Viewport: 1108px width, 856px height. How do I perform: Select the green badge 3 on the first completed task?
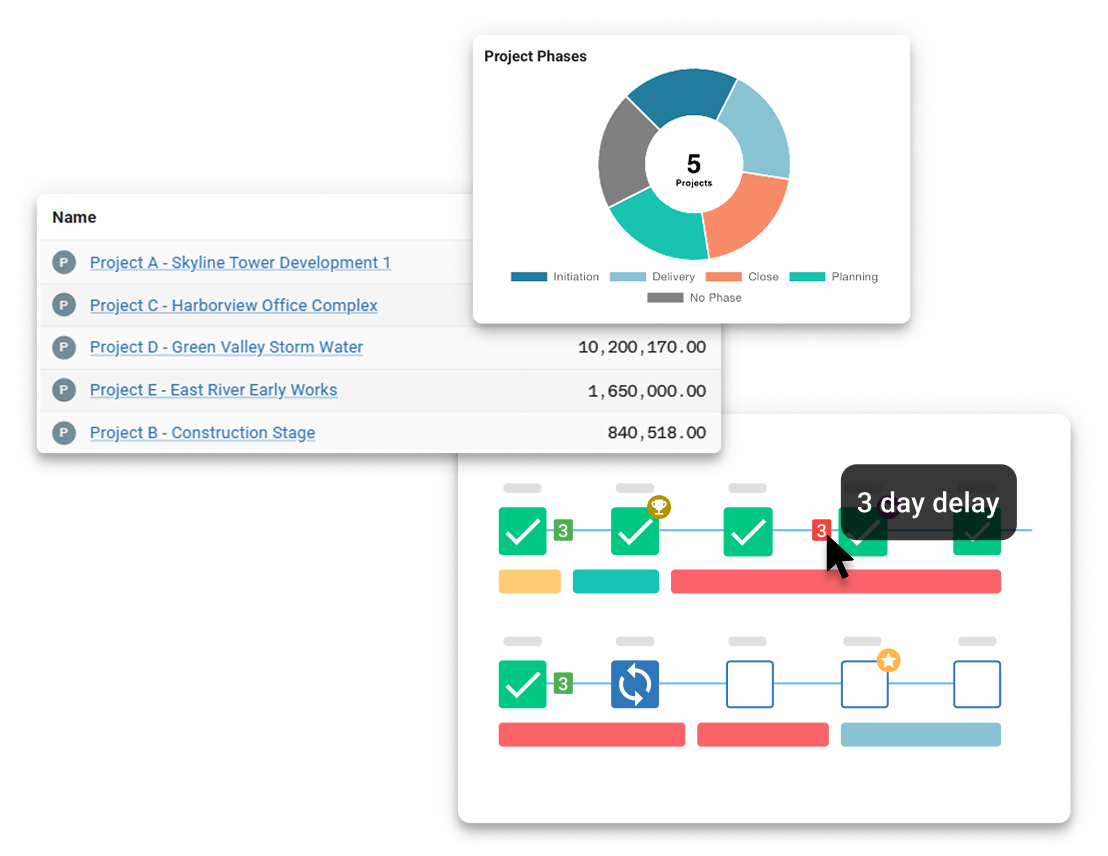click(562, 531)
